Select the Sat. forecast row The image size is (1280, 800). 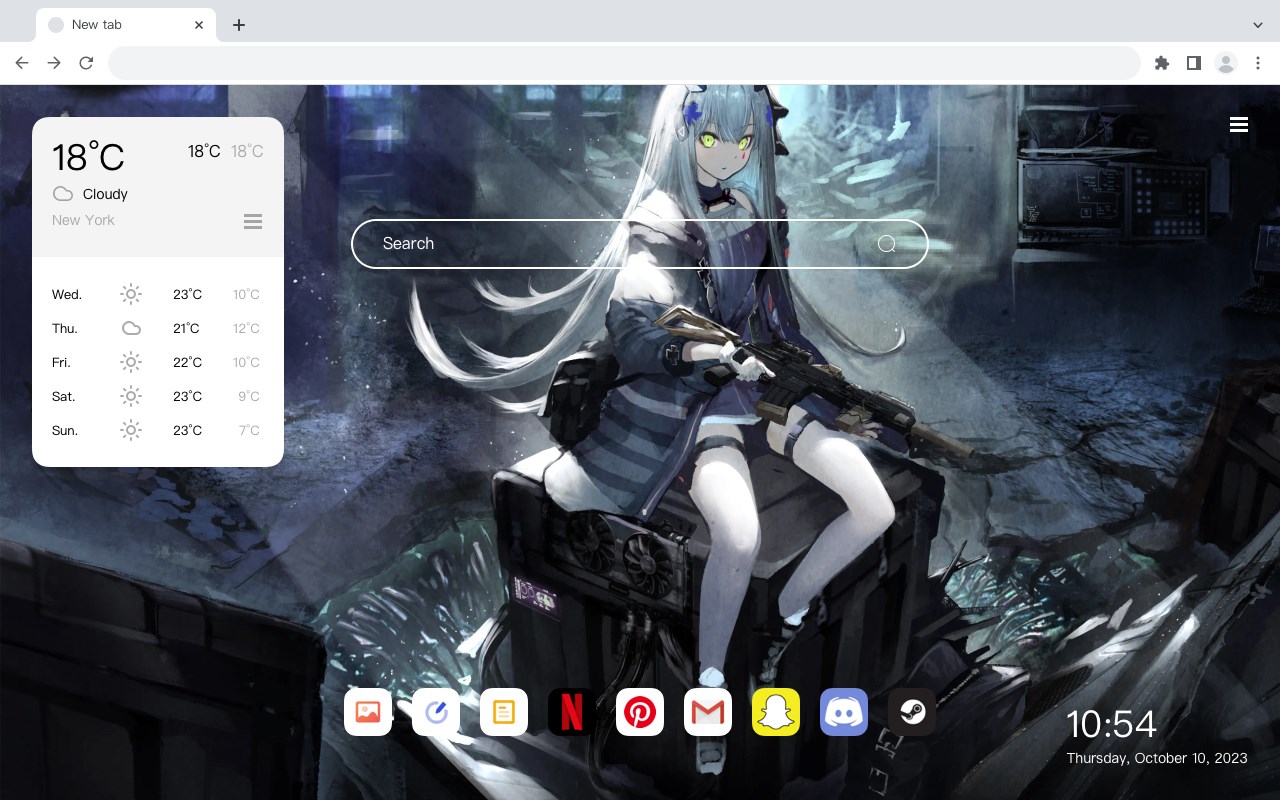[158, 396]
